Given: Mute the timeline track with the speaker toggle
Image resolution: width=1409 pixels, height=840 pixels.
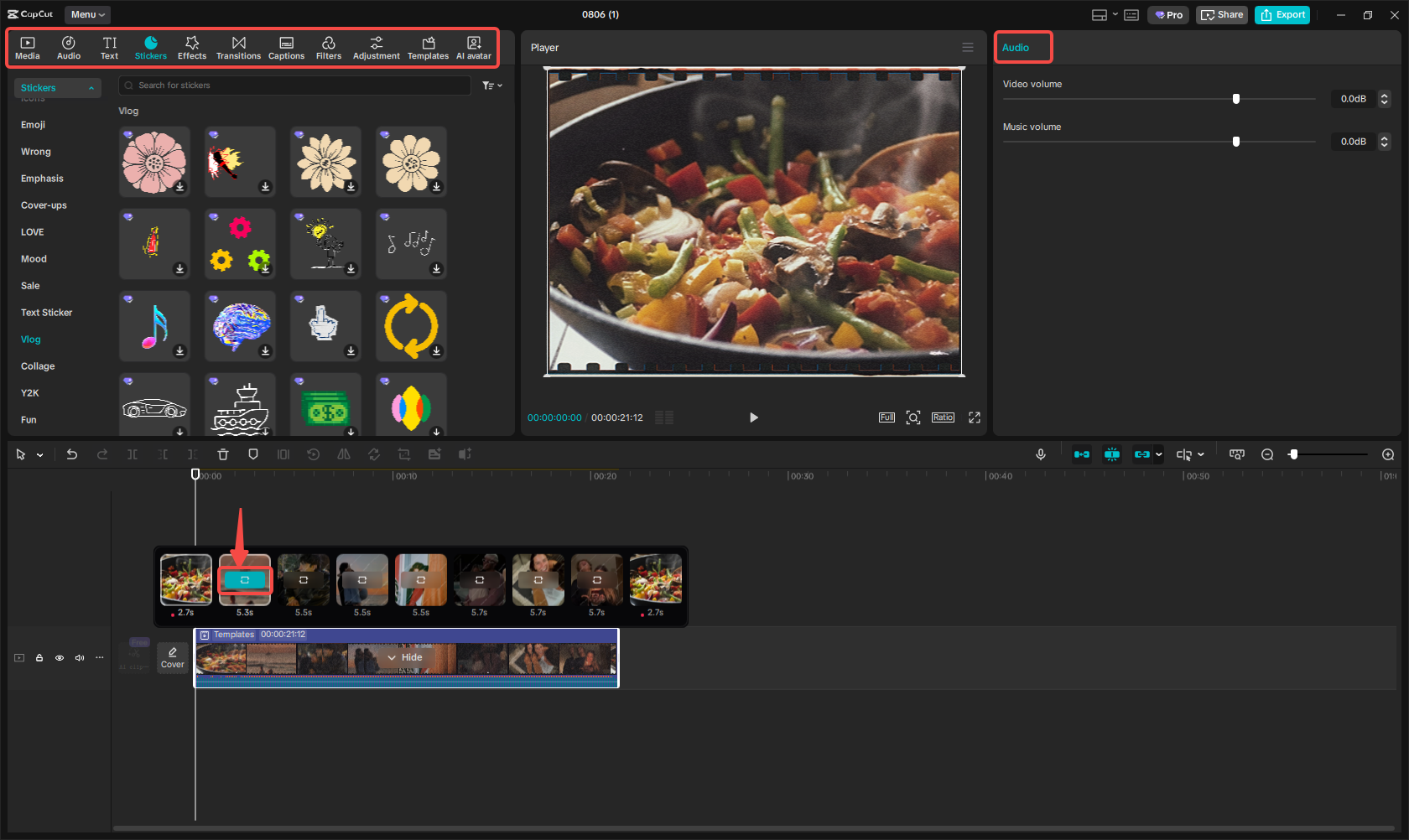Looking at the screenshot, I should click(80, 658).
